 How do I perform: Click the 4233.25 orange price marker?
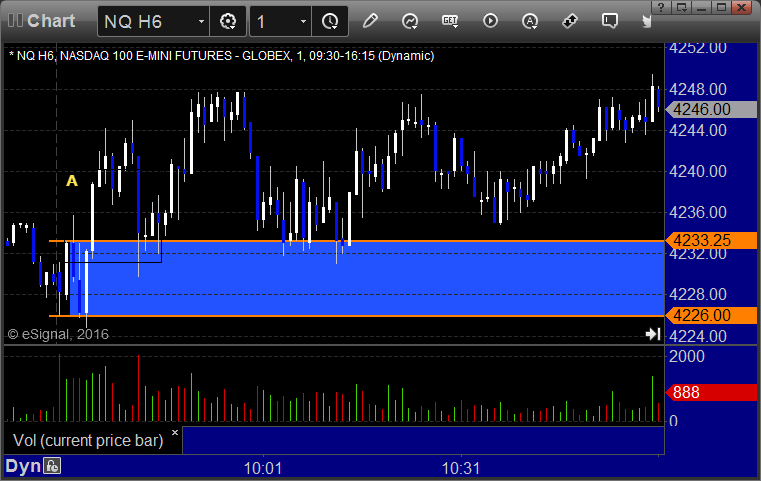click(711, 240)
